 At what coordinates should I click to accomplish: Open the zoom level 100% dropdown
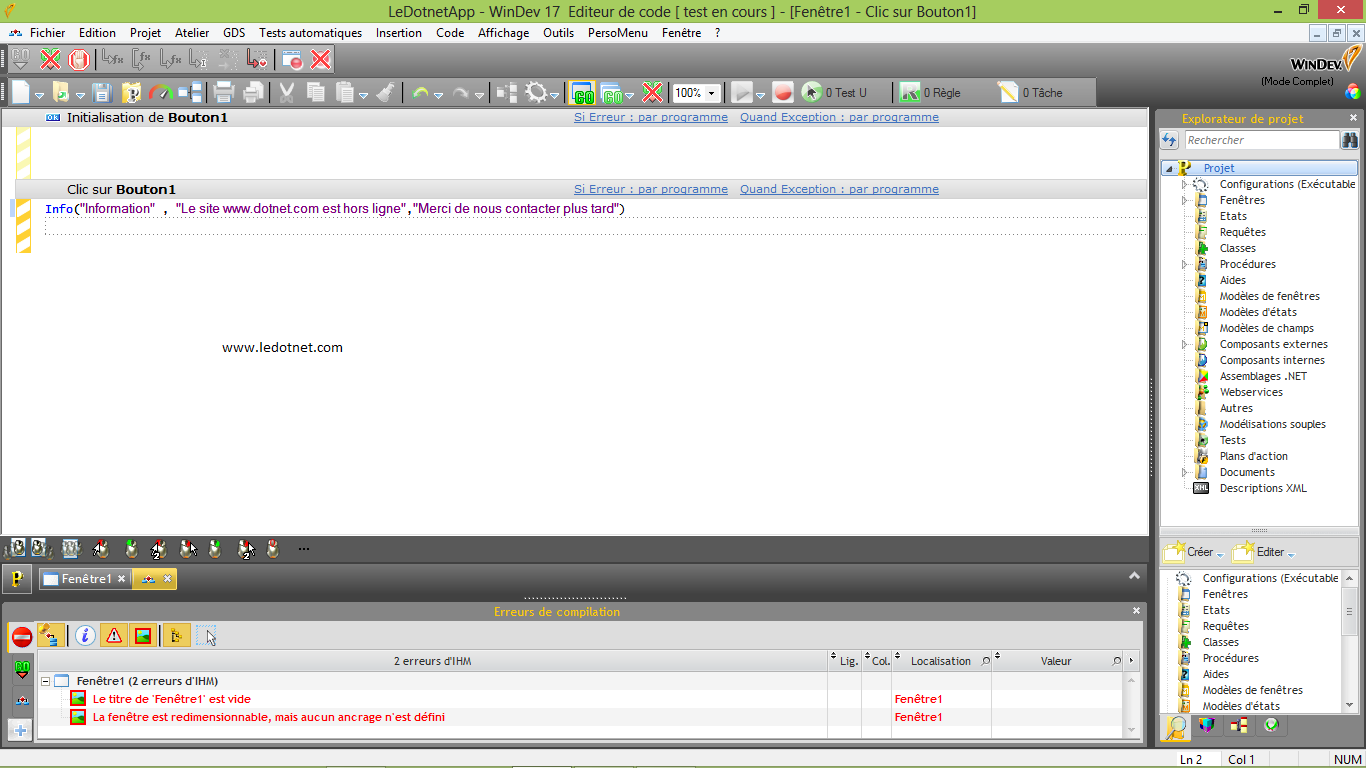click(x=712, y=92)
